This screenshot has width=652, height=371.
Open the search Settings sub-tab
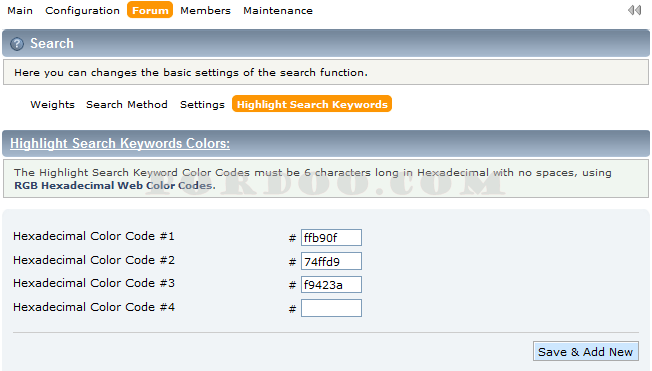coord(202,104)
